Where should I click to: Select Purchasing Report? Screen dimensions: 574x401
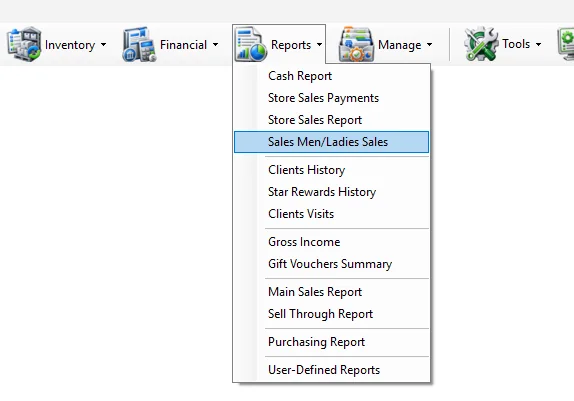331,342
